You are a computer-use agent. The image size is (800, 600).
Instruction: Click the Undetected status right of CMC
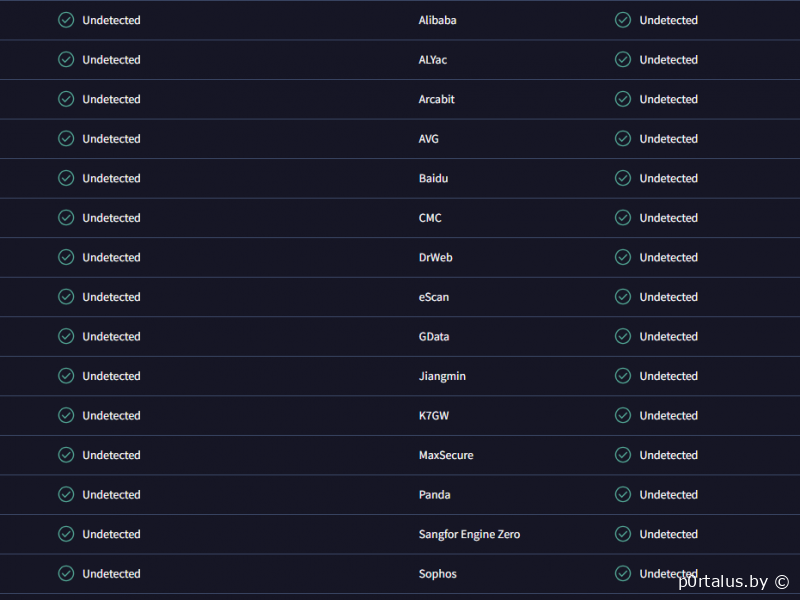[x=669, y=218]
